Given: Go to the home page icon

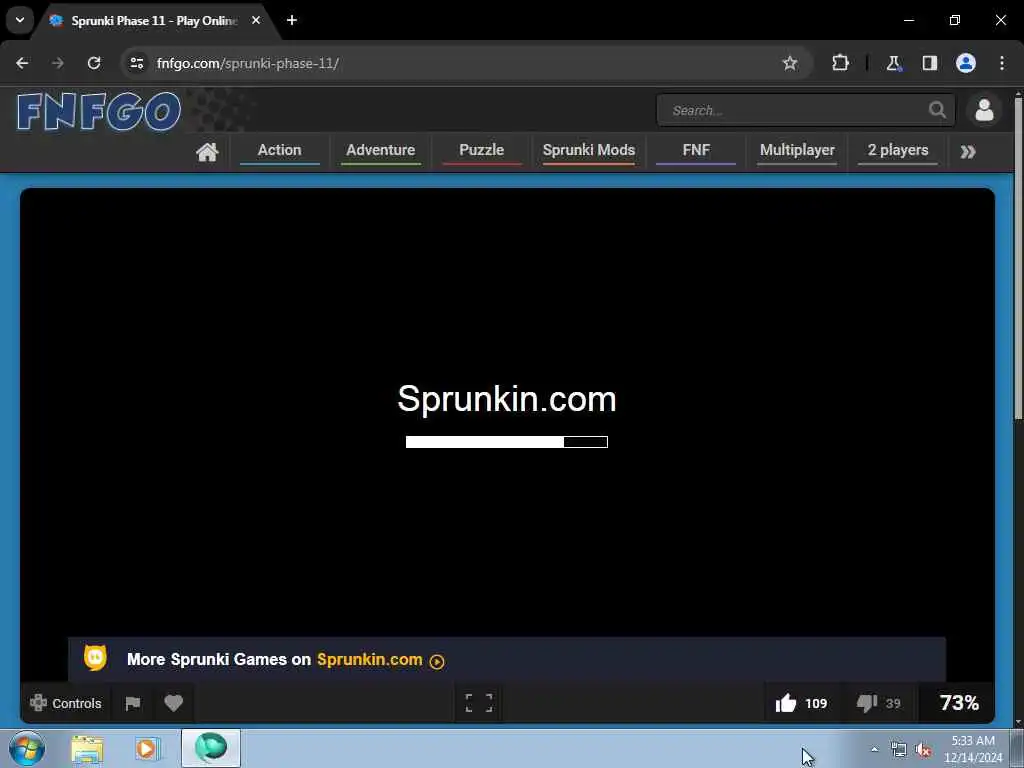Looking at the screenshot, I should [207, 152].
